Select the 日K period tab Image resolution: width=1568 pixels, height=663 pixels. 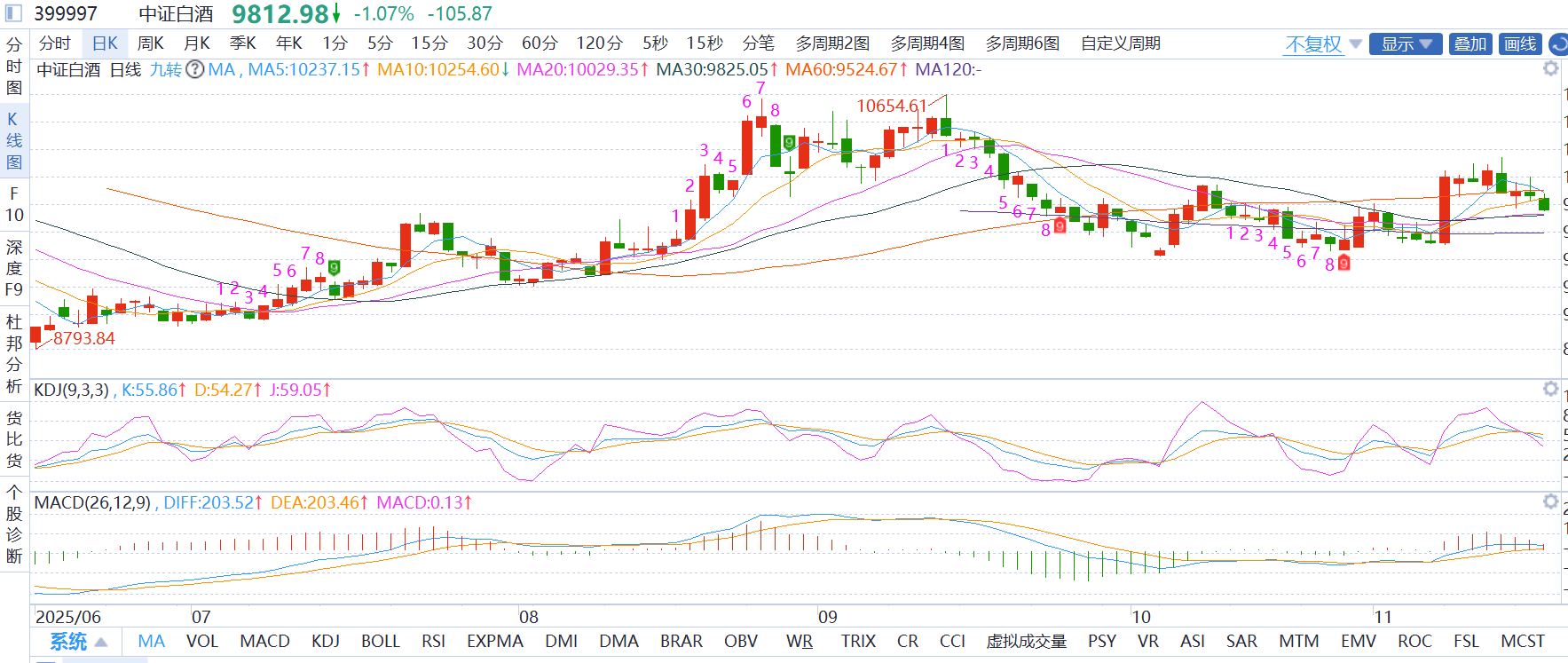105,43
